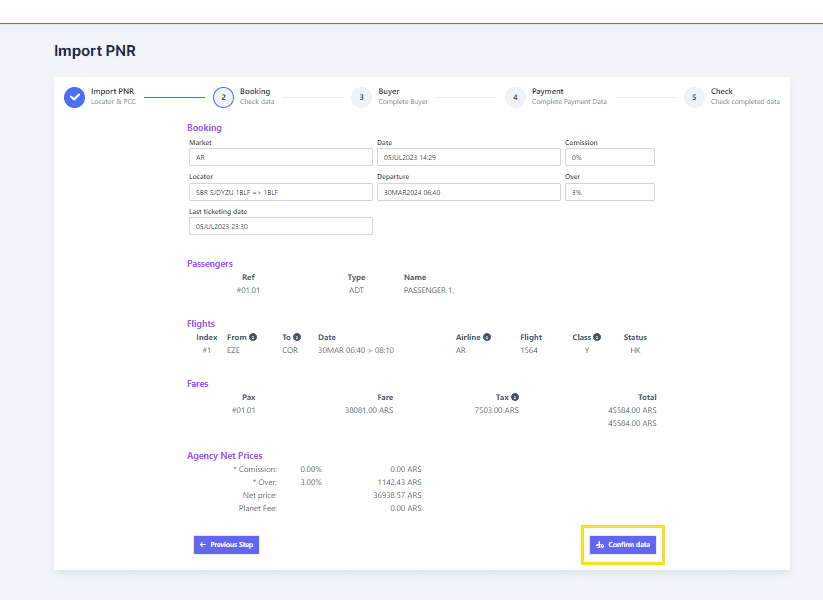Open the Payment step tab label

click(547, 92)
